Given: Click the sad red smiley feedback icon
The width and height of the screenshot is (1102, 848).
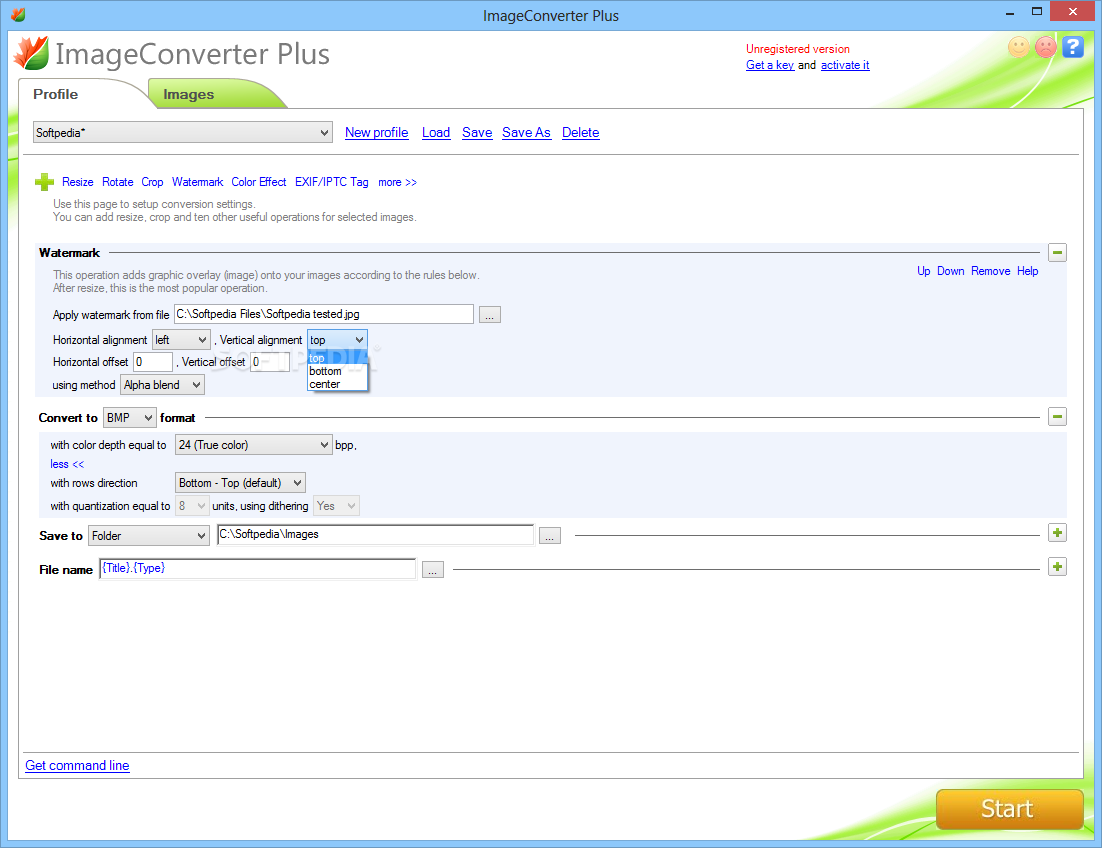Looking at the screenshot, I should coord(1046,47).
